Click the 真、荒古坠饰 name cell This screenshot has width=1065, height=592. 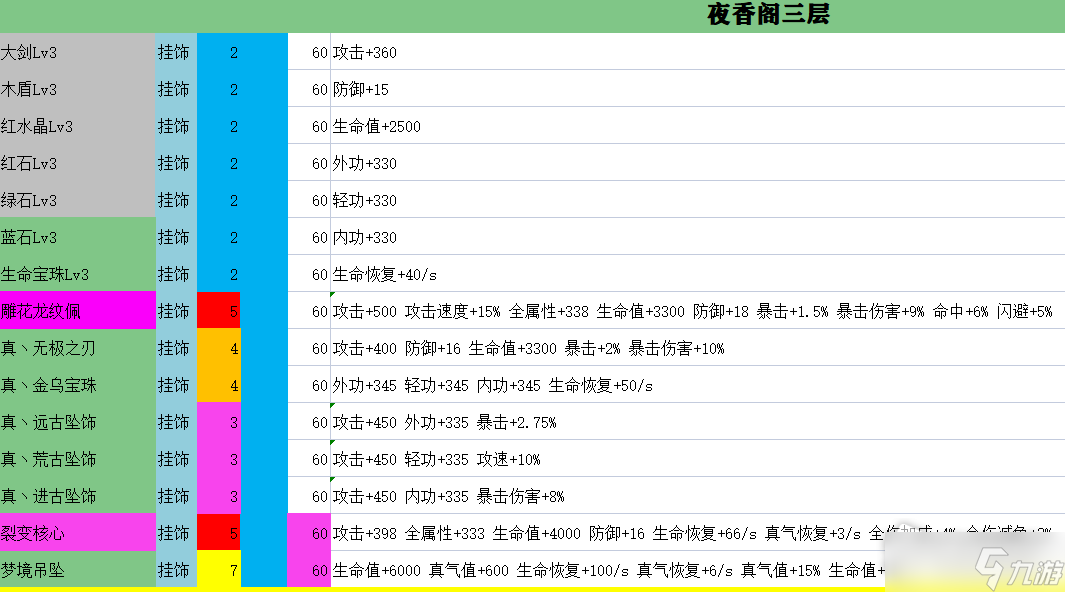pos(77,459)
